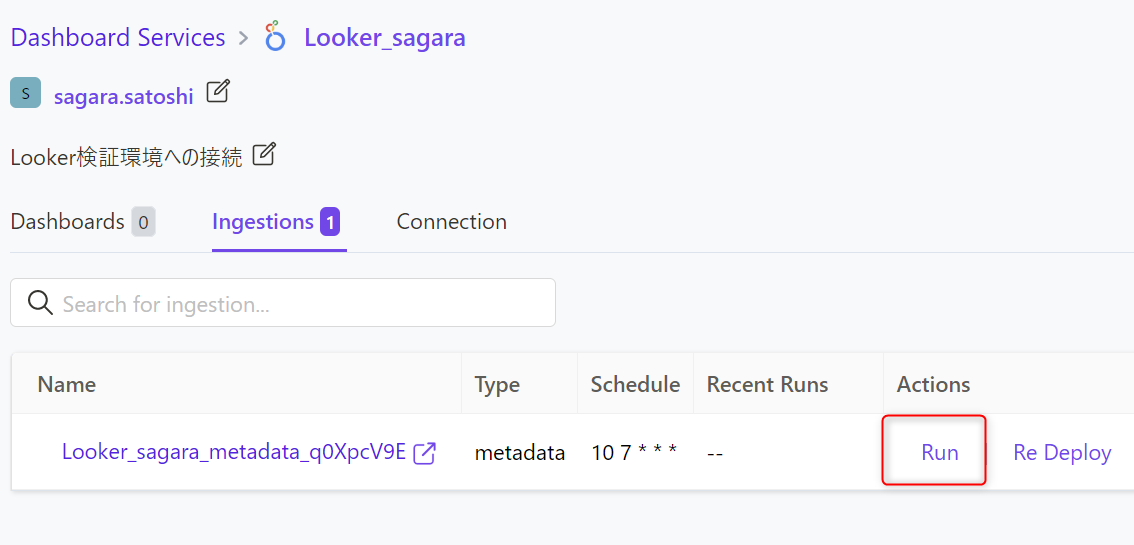Open the Connection tab
This screenshot has height=545, width=1134.
(451, 221)
